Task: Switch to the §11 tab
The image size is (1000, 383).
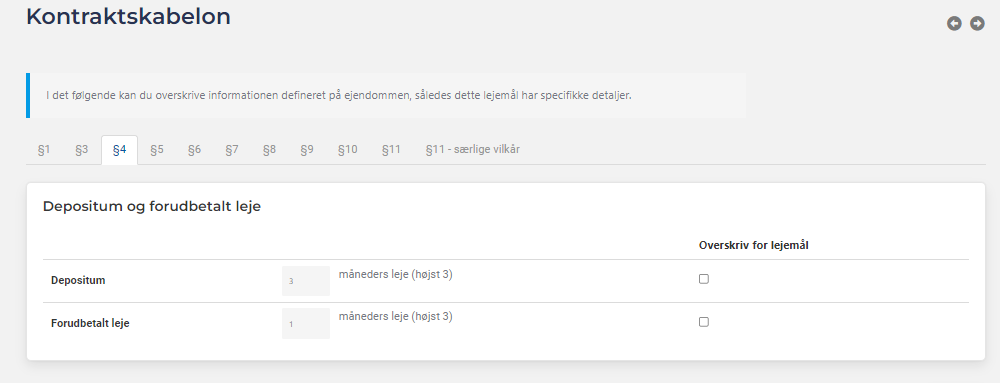Action: click(x=392, y=150)
